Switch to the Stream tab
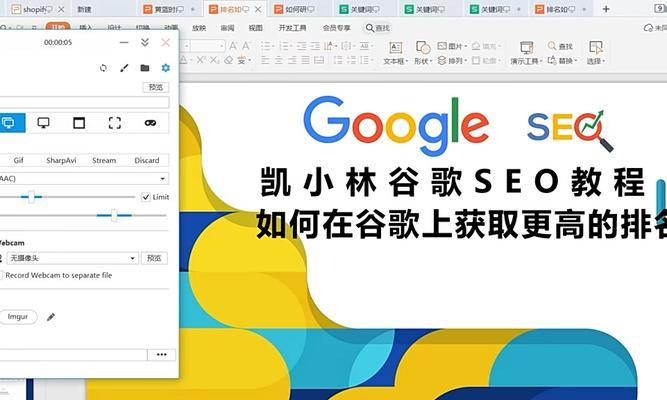Screen dimensions: 667x400 104,160
